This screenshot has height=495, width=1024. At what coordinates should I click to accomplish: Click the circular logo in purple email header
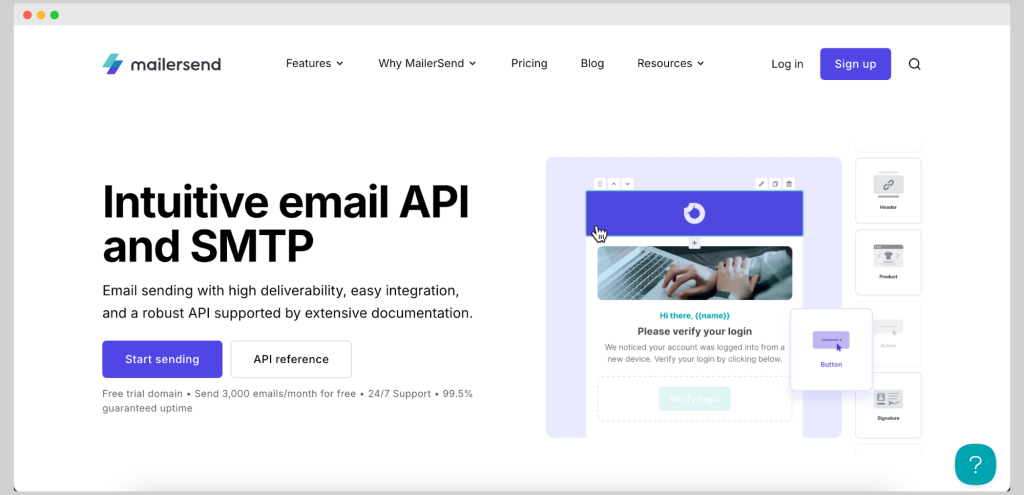click(694, 214)
